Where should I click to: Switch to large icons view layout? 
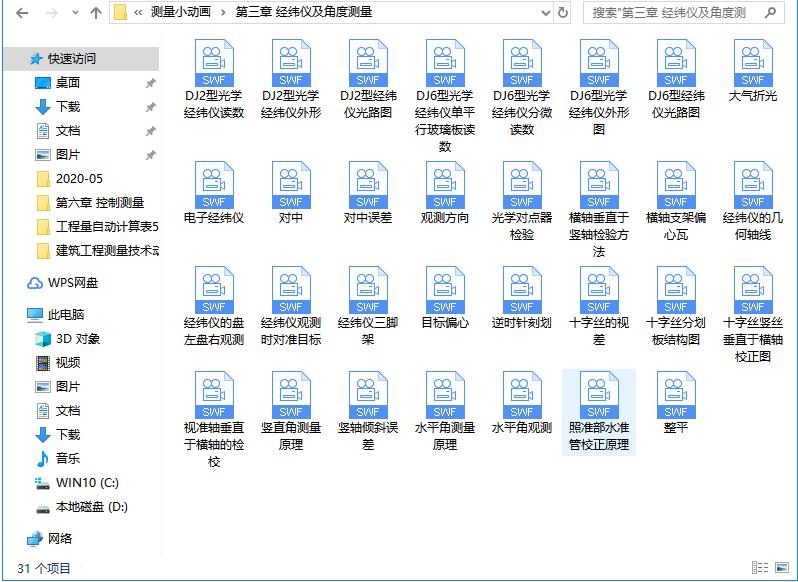[782, 567]
